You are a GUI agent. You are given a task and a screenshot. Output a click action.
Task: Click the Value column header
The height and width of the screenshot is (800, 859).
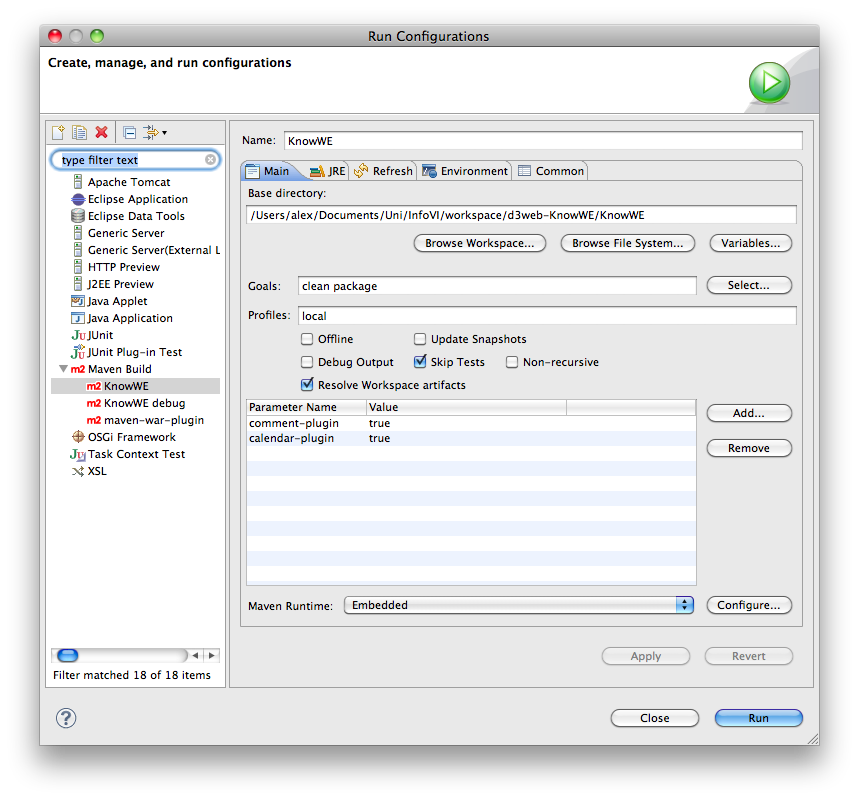pos(466,407)
